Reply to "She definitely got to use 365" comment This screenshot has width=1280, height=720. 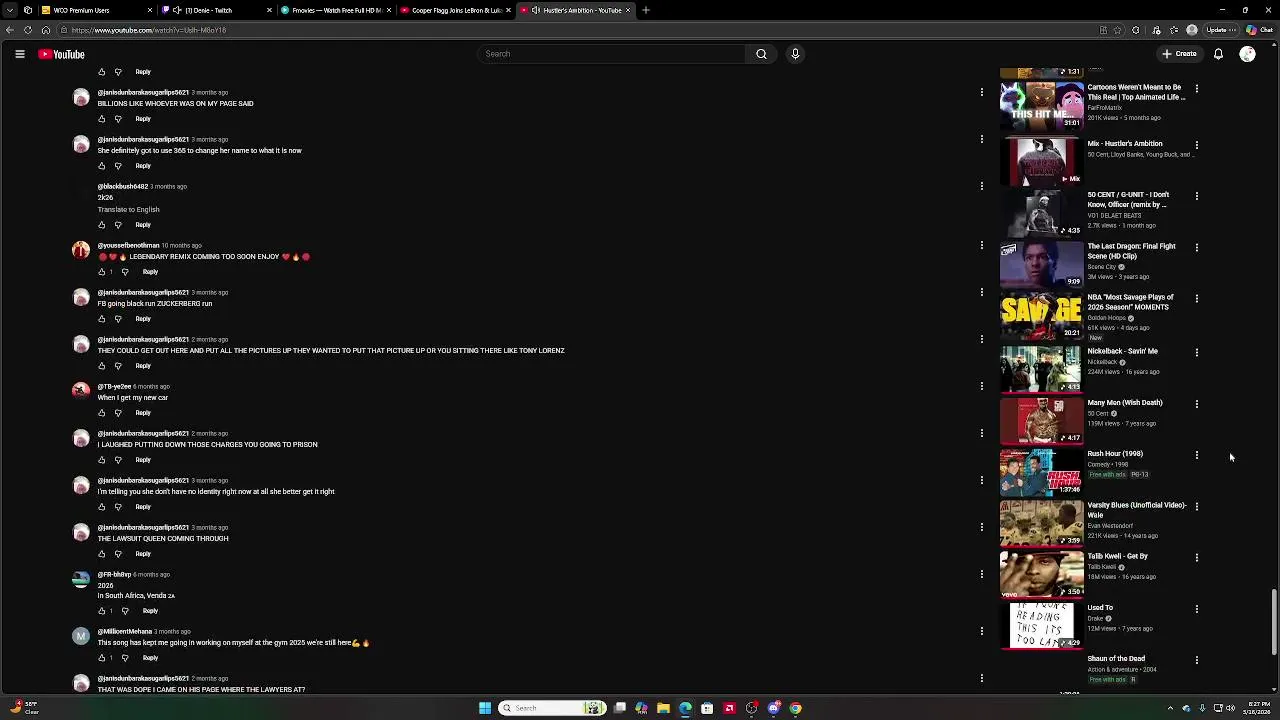(x=143, y=166)
